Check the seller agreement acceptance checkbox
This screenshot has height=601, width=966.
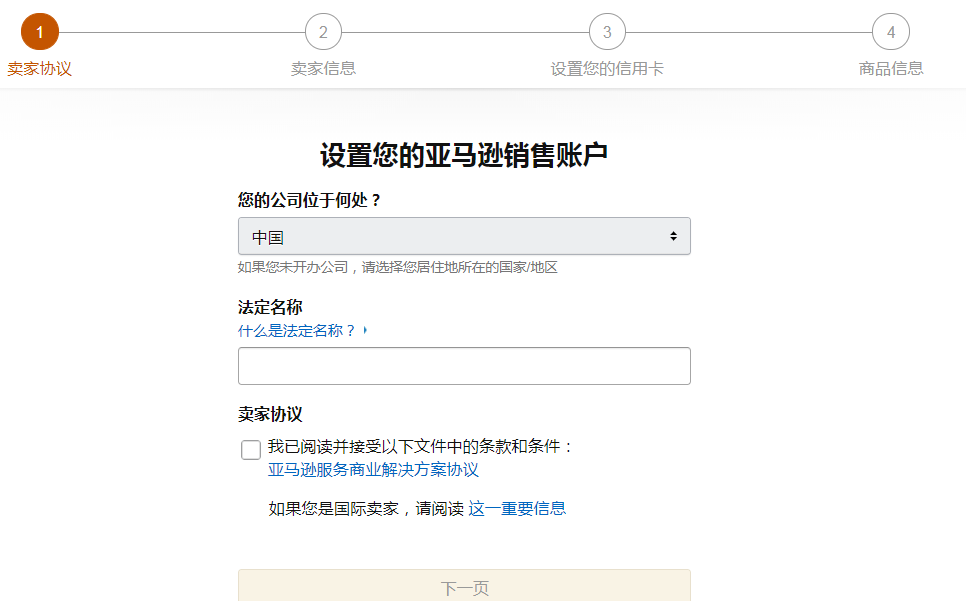(251, 450)
